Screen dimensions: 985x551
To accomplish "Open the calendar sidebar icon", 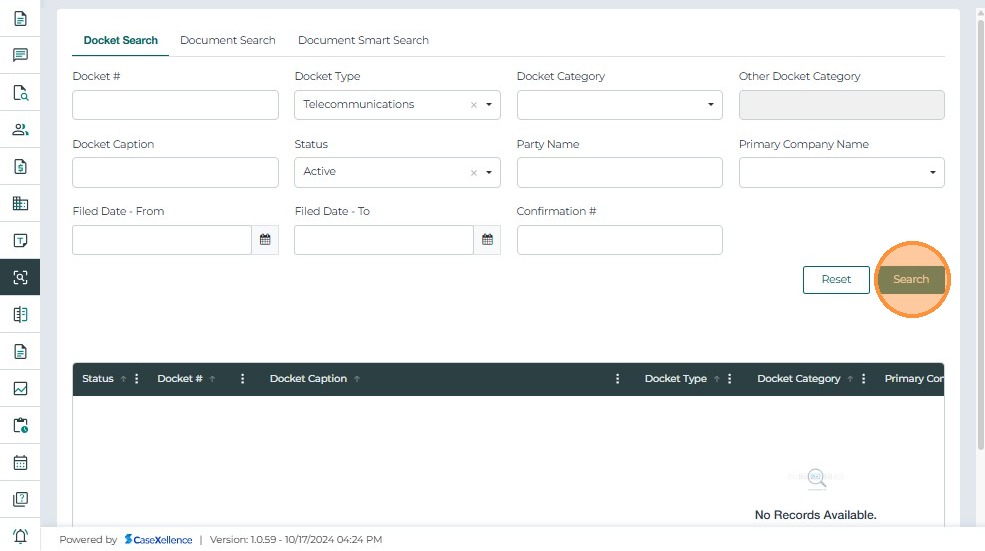I will click(20, 463).
